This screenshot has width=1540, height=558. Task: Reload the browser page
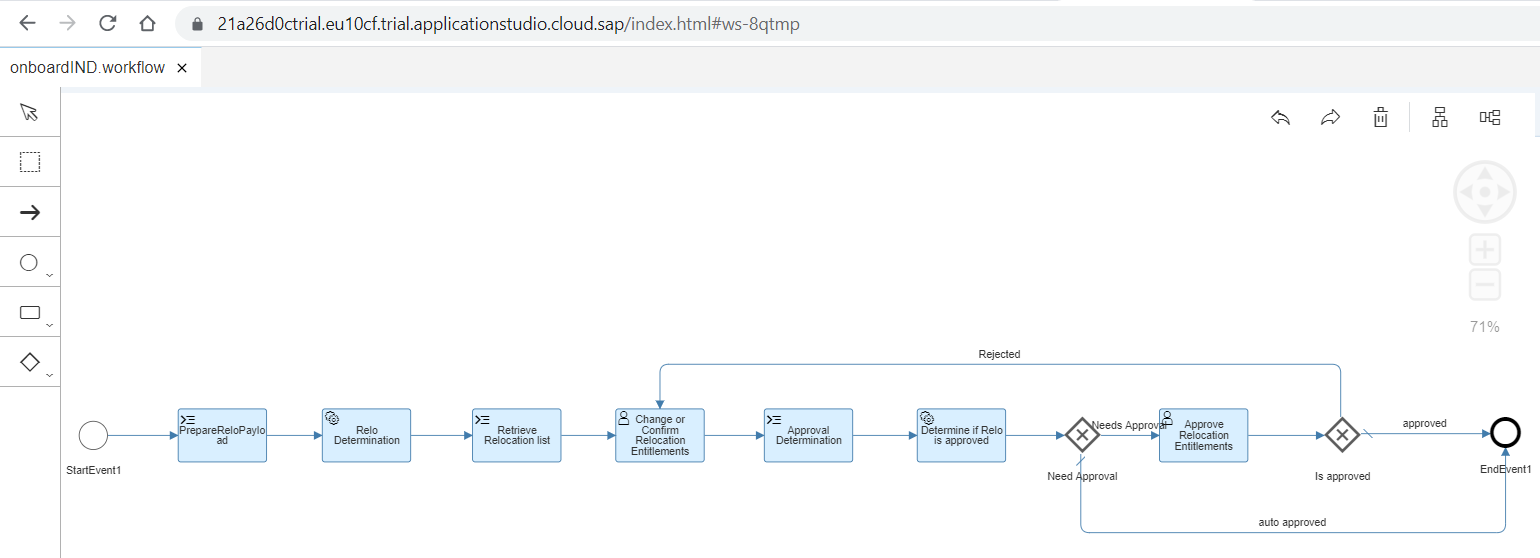point(107,23)
